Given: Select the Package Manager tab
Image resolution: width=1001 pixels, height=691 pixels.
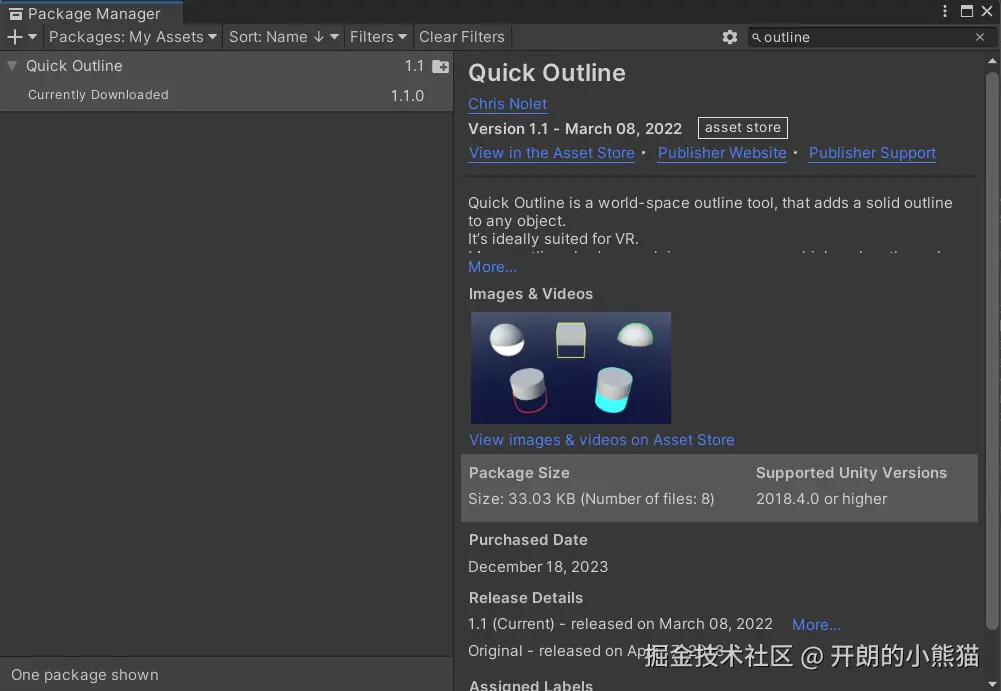Looking at the screenshot, I should [x=91, y=13].
